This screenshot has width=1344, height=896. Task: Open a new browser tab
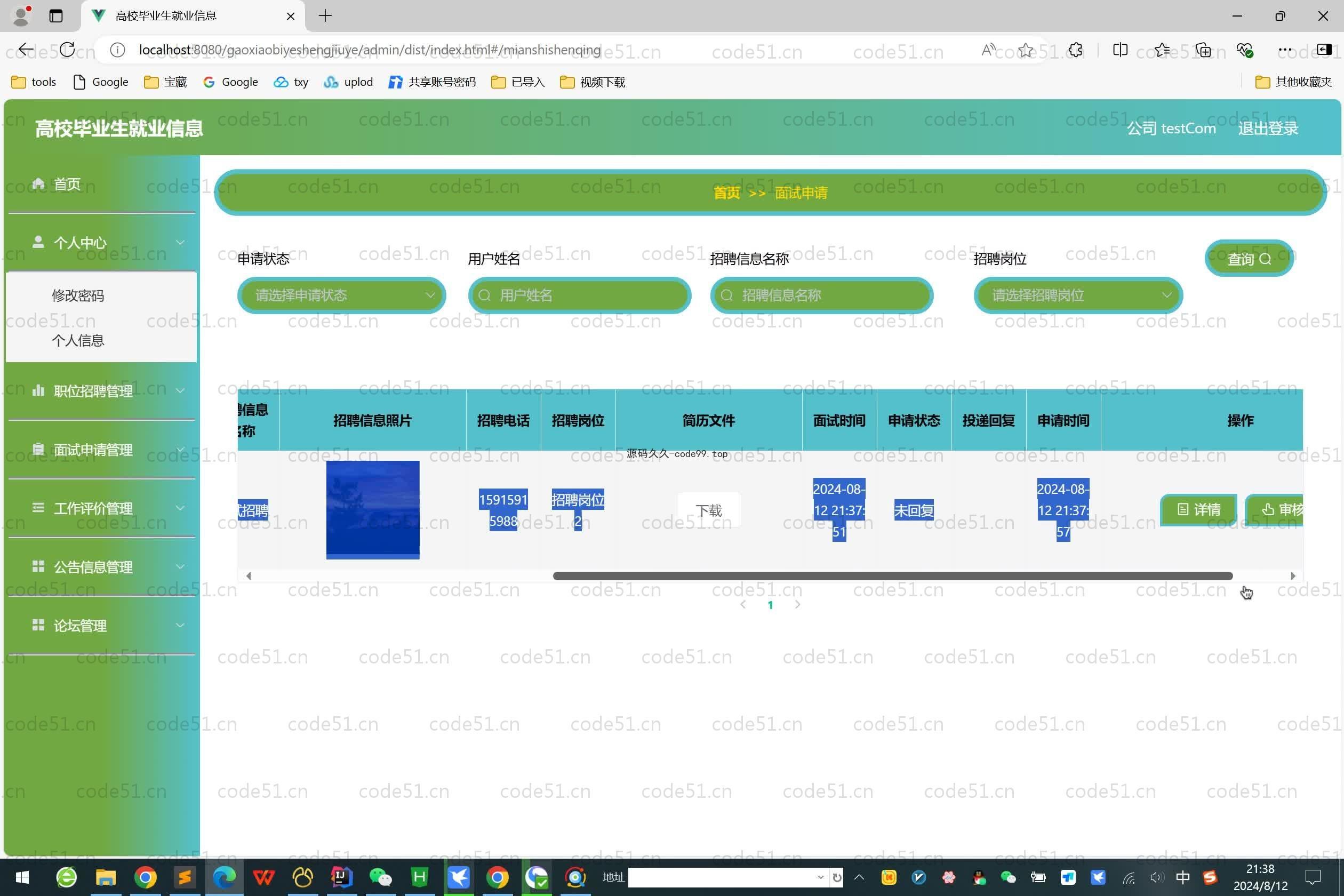point(325,16)
